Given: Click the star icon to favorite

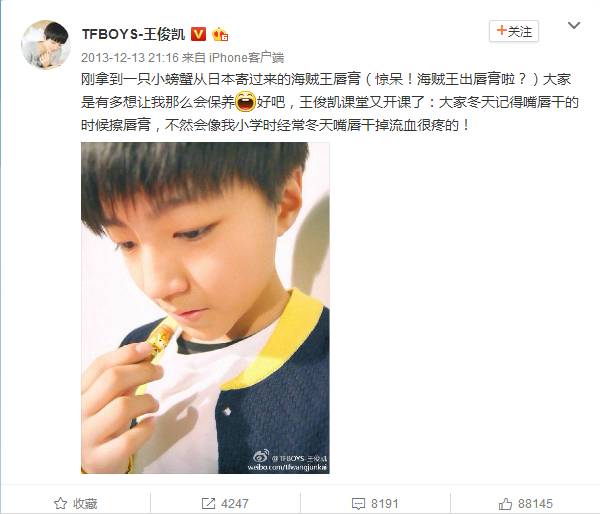Looking at the screenshot, I should coord(60,503).
